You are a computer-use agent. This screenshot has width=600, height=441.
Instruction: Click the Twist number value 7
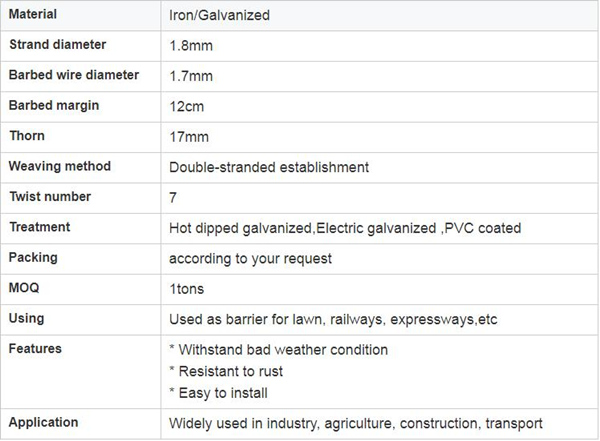coord(173,198)
